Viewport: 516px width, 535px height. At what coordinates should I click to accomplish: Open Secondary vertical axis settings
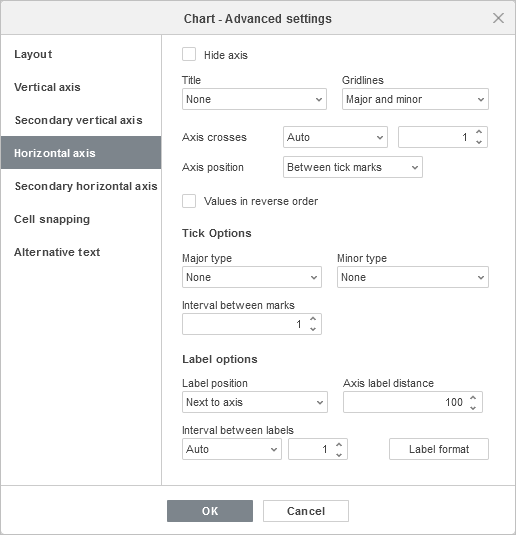pyautogui.click(x=81, y=120)
